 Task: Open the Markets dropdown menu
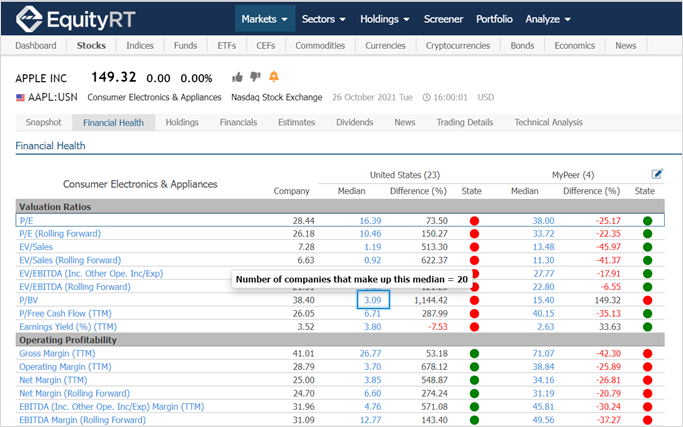tap(265, 19)
